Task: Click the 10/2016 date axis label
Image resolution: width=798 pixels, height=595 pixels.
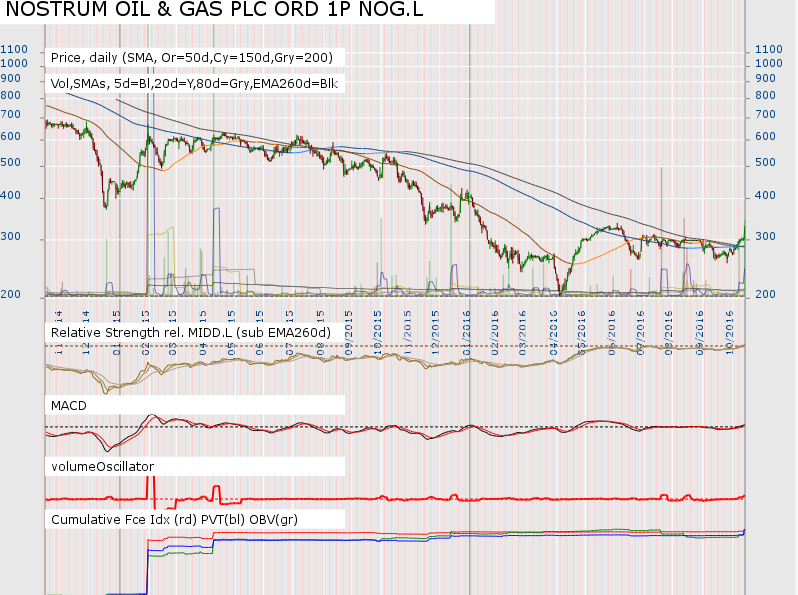Action: point(729,333)
